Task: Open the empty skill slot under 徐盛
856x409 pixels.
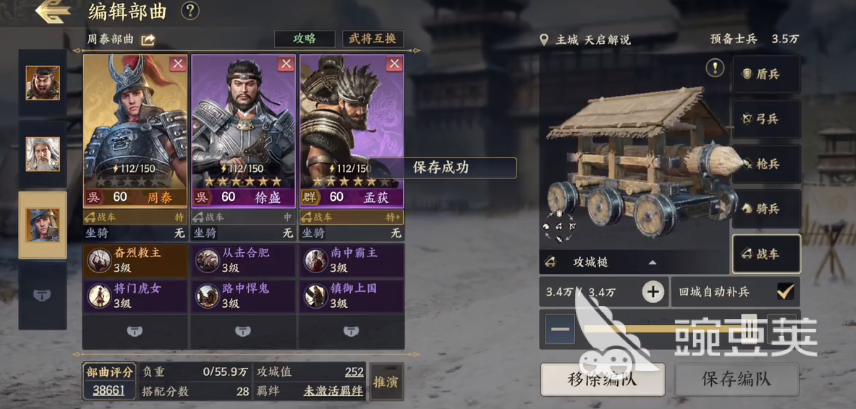Action: click(243, 331)
